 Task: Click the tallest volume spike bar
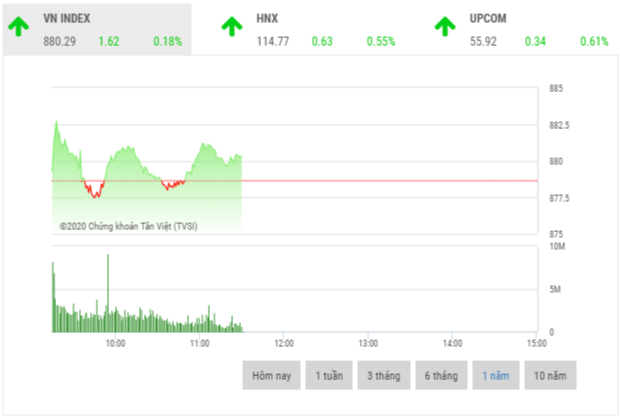(x=107, y=290)
